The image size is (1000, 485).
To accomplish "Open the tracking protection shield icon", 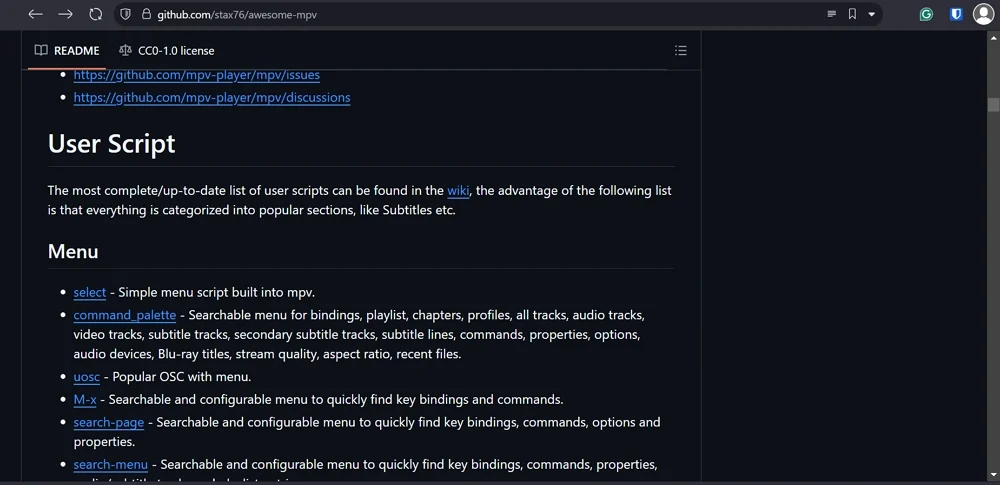I will click(125, 14).
